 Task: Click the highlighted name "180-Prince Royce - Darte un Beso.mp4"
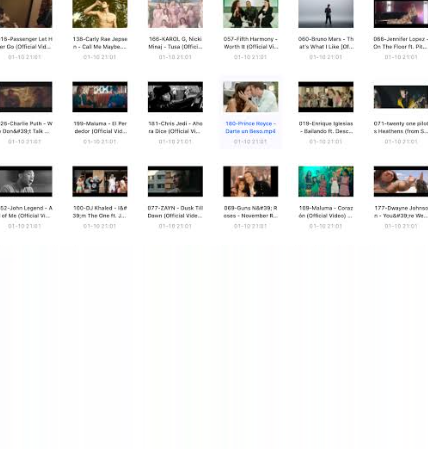pos(251,127)
